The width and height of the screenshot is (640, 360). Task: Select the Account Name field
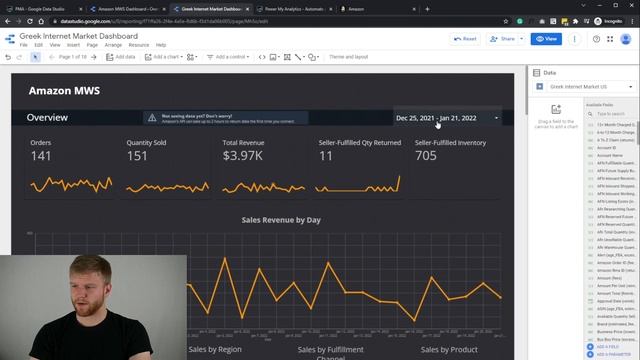[611, 156]
